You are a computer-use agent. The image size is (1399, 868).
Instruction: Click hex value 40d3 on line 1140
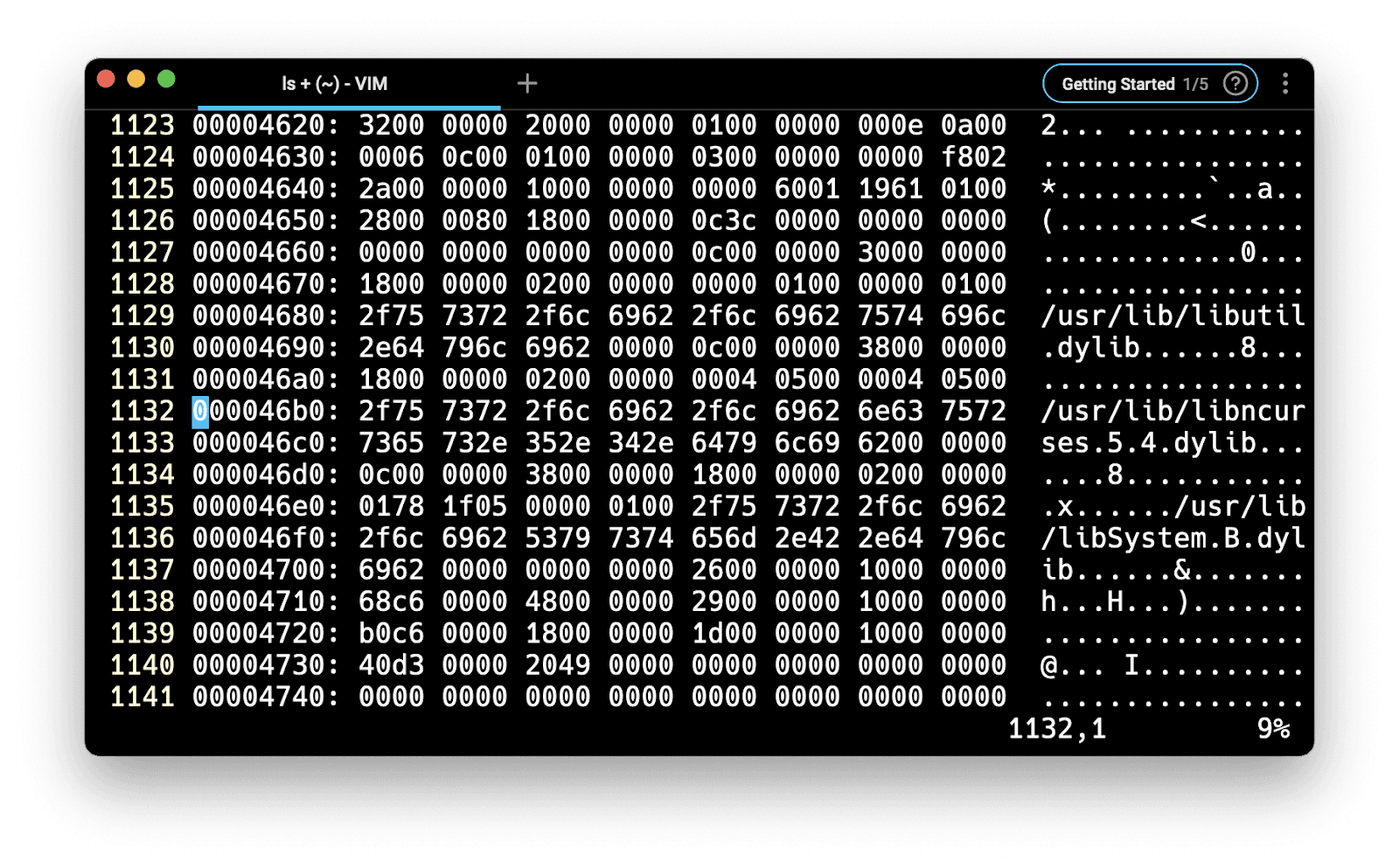click(x=391, y=665)
